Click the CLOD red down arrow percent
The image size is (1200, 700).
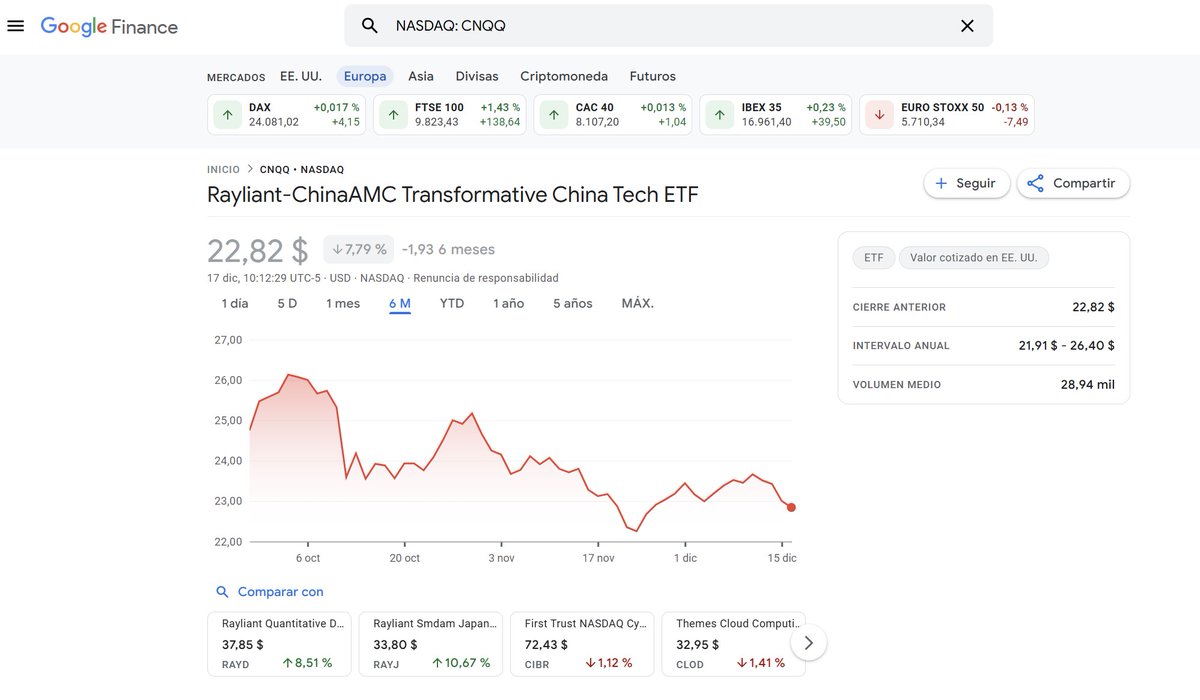coord(761,663)
